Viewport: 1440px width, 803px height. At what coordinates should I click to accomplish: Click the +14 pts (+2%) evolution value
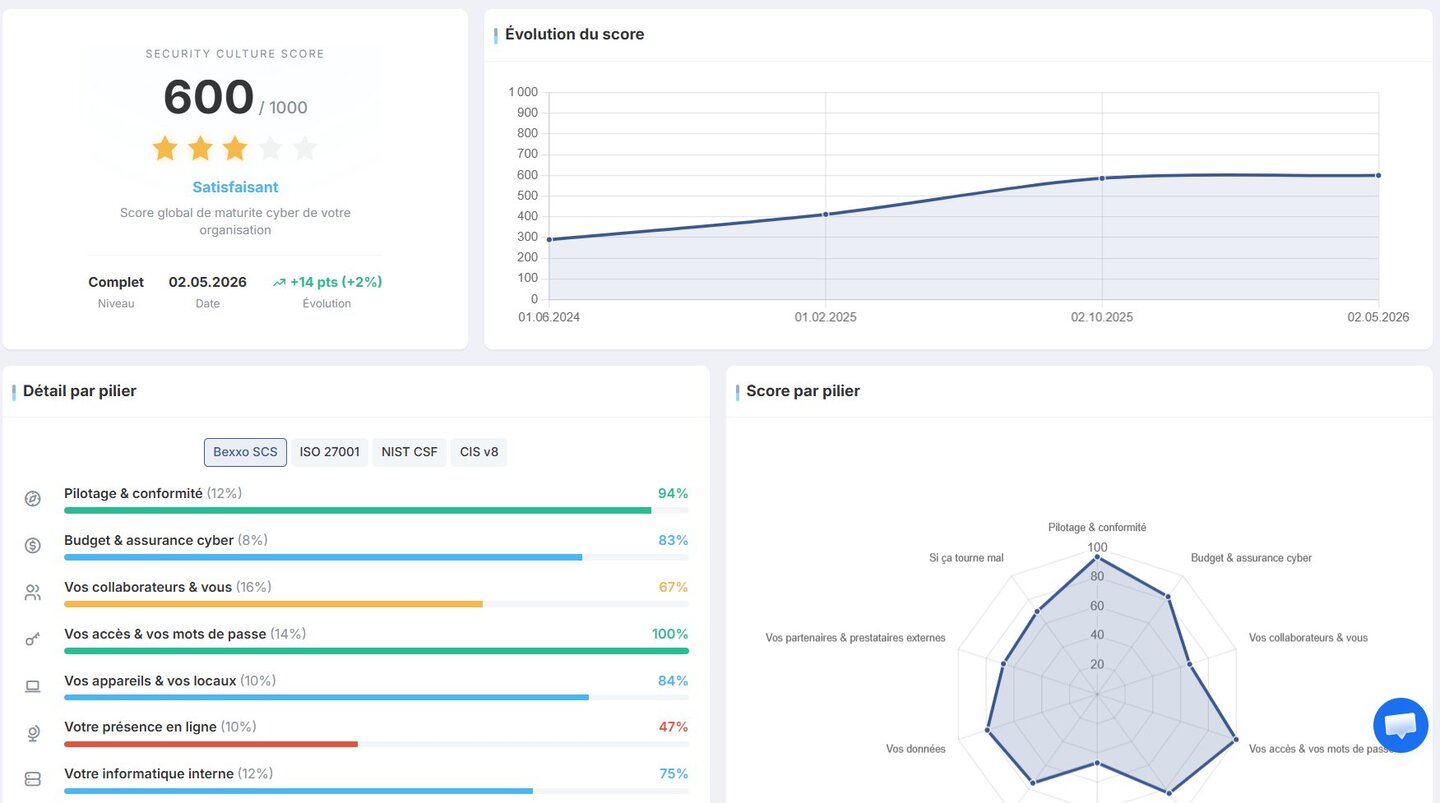[336, 282]
